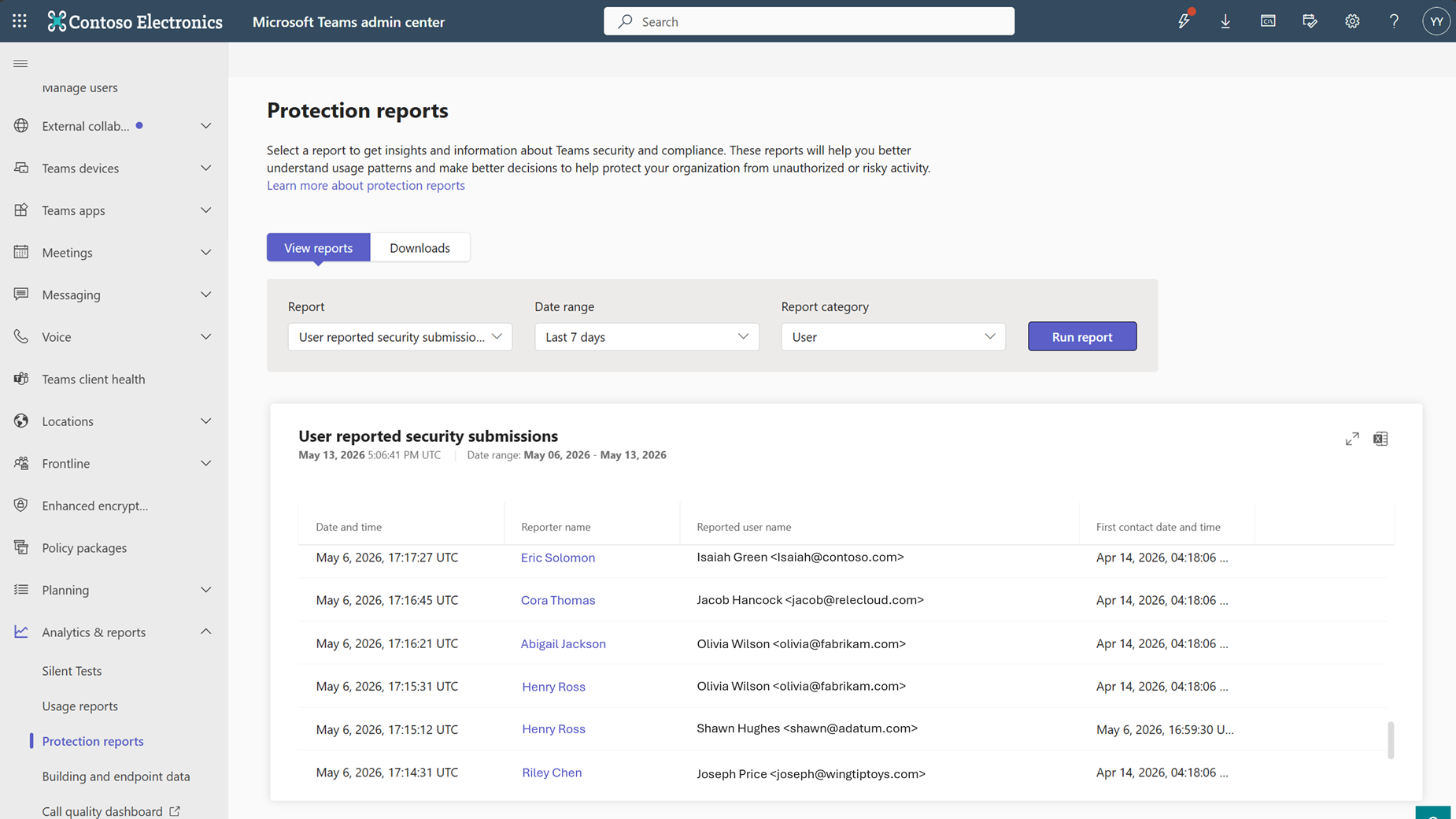Screen dimensions: 1456x819
Task: Click the Messaging chat icon
Action: click(x=21, y=295)
